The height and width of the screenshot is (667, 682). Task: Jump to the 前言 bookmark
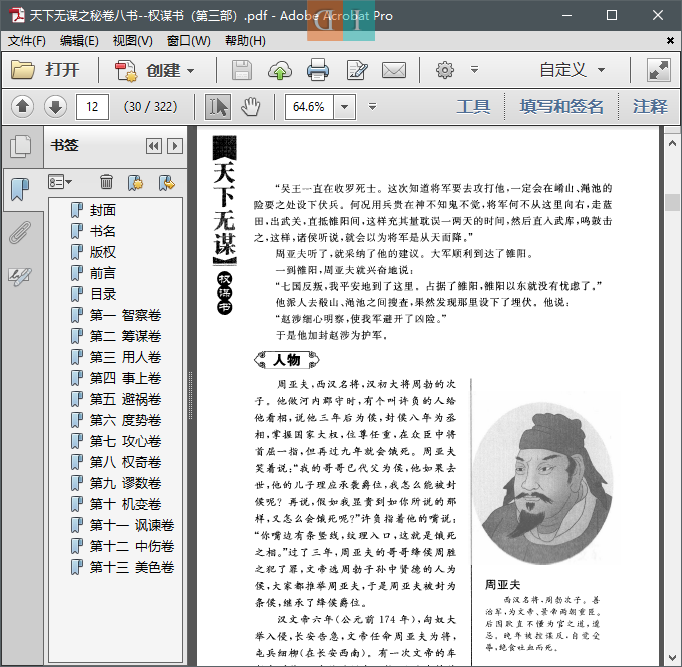click(x=103, y=273)
